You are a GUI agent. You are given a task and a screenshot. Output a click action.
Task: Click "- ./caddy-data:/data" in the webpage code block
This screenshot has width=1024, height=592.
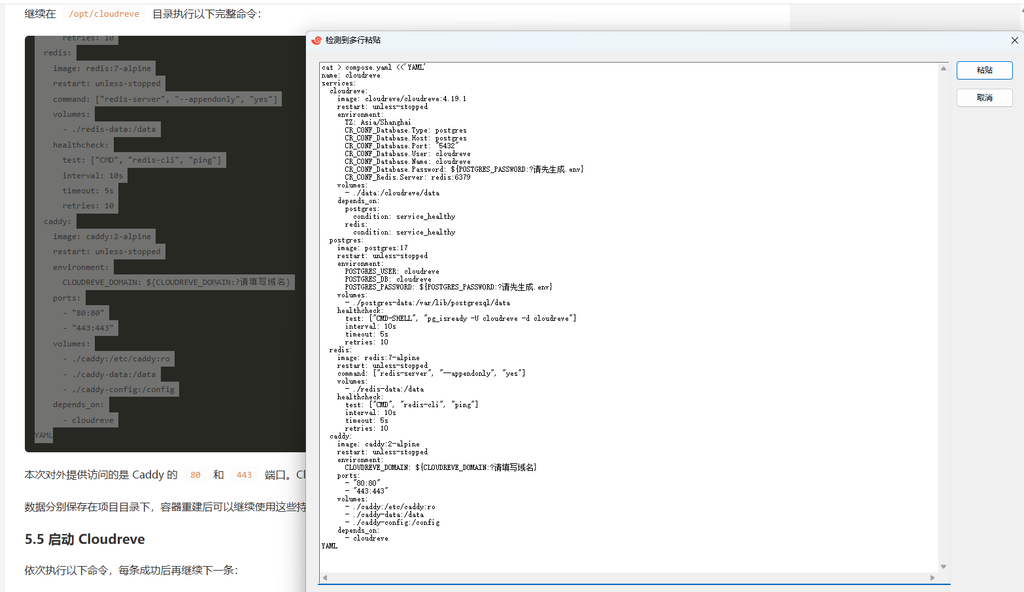(x=109, y=374)
